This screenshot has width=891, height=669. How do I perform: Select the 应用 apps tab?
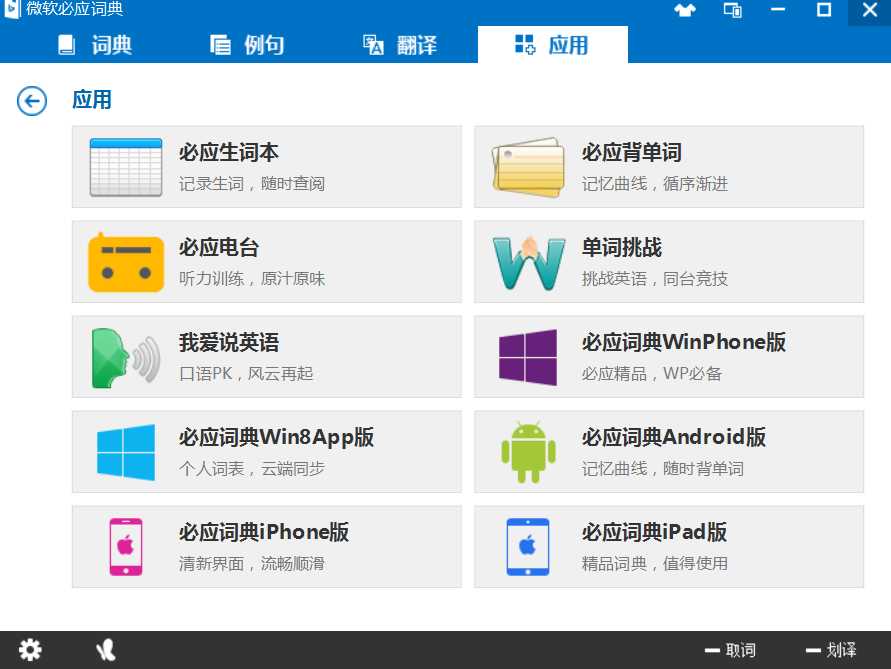[552, 44]
